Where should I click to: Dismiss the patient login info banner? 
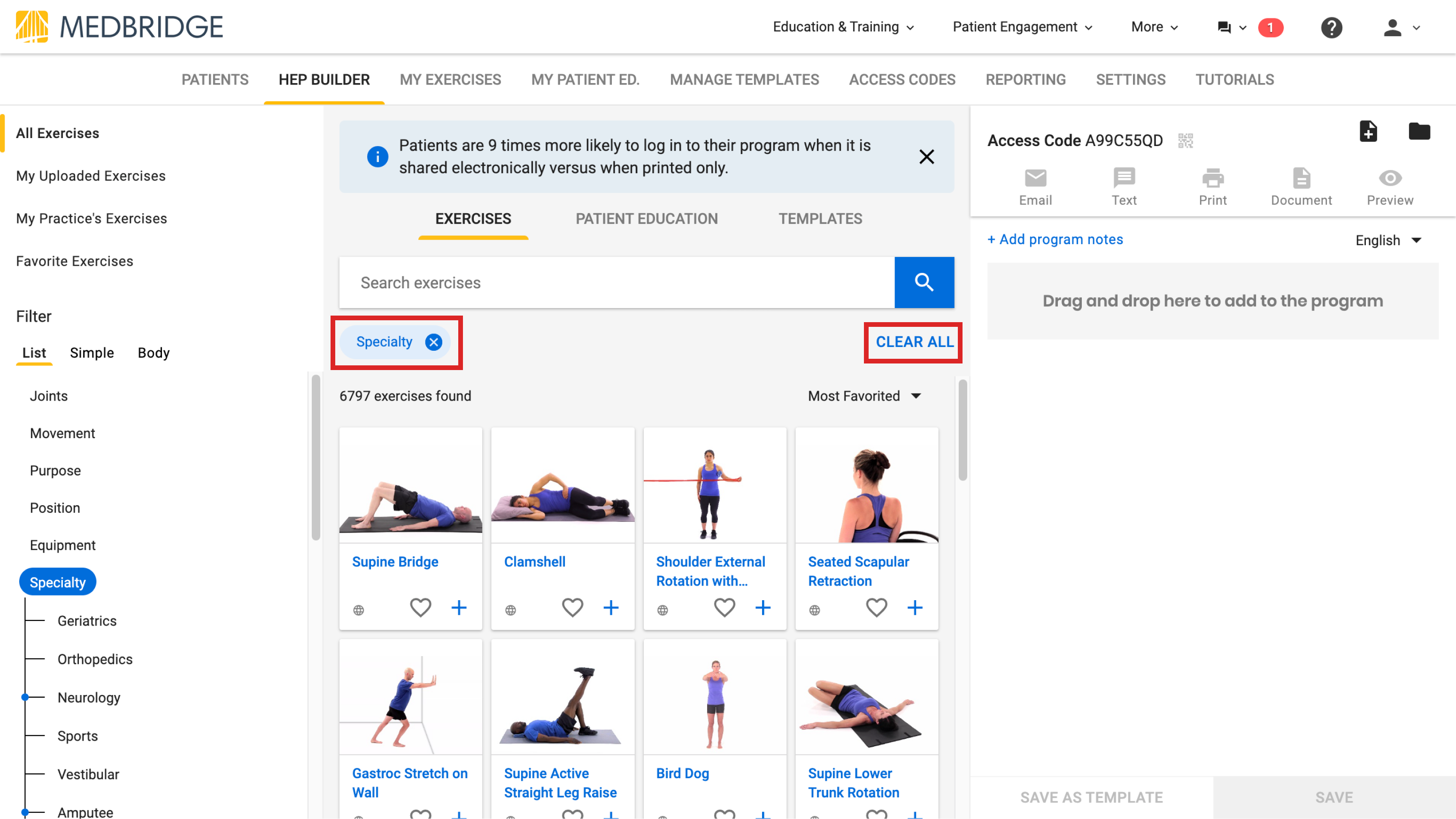926,156
